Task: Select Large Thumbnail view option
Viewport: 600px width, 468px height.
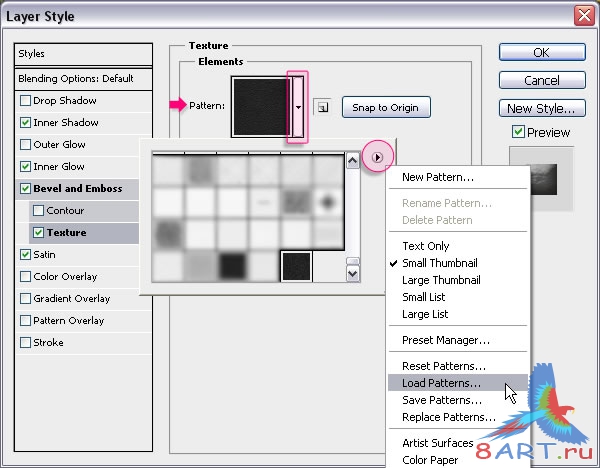Action: [x=458, y=280]
